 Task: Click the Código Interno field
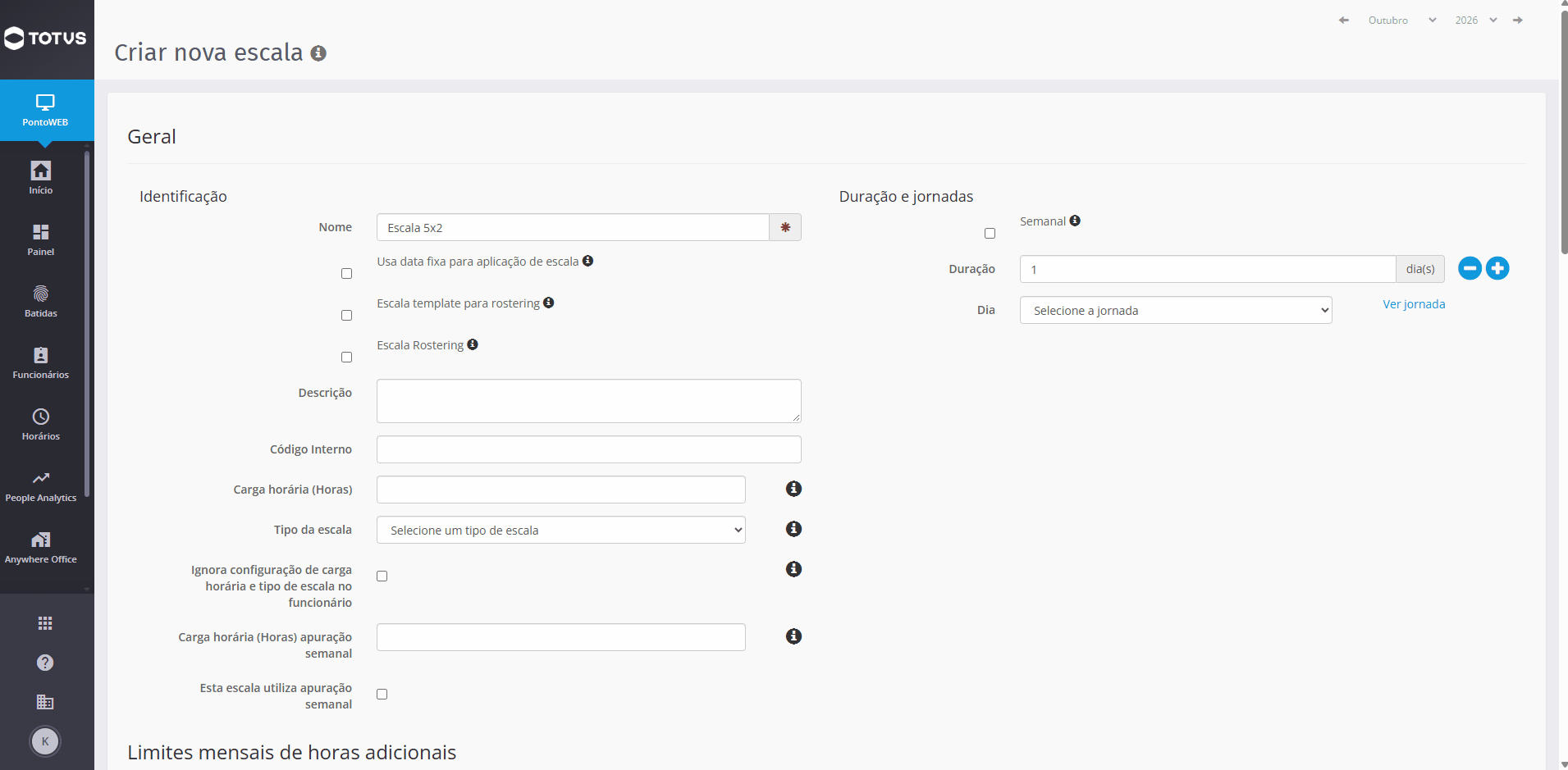[589, 449]
